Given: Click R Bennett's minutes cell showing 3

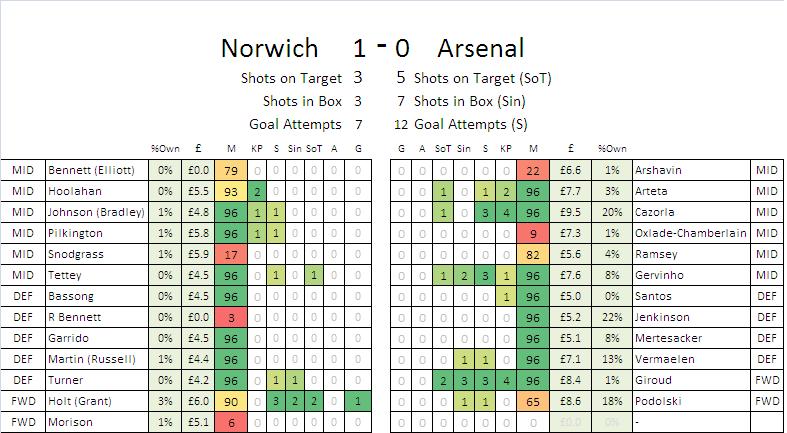Looking at the screenshot, I should point(230,317).
